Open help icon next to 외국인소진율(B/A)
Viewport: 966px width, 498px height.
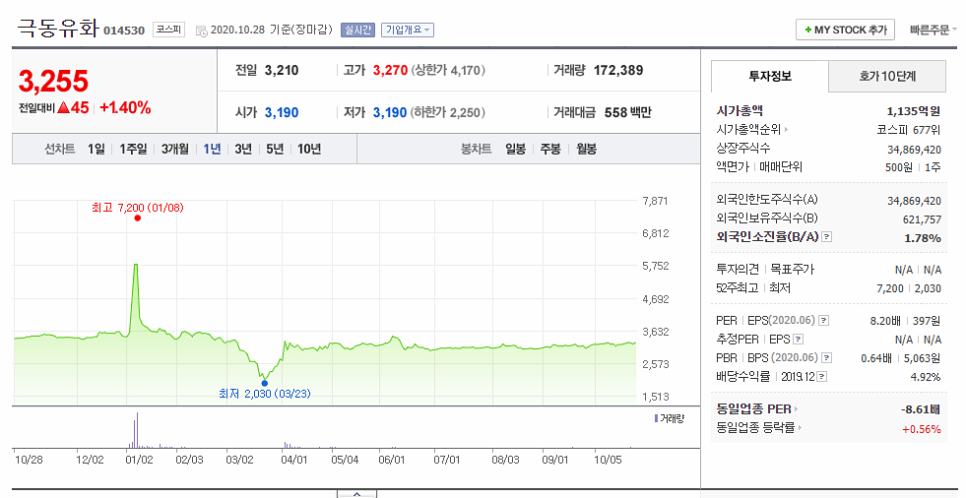point(827,237)
